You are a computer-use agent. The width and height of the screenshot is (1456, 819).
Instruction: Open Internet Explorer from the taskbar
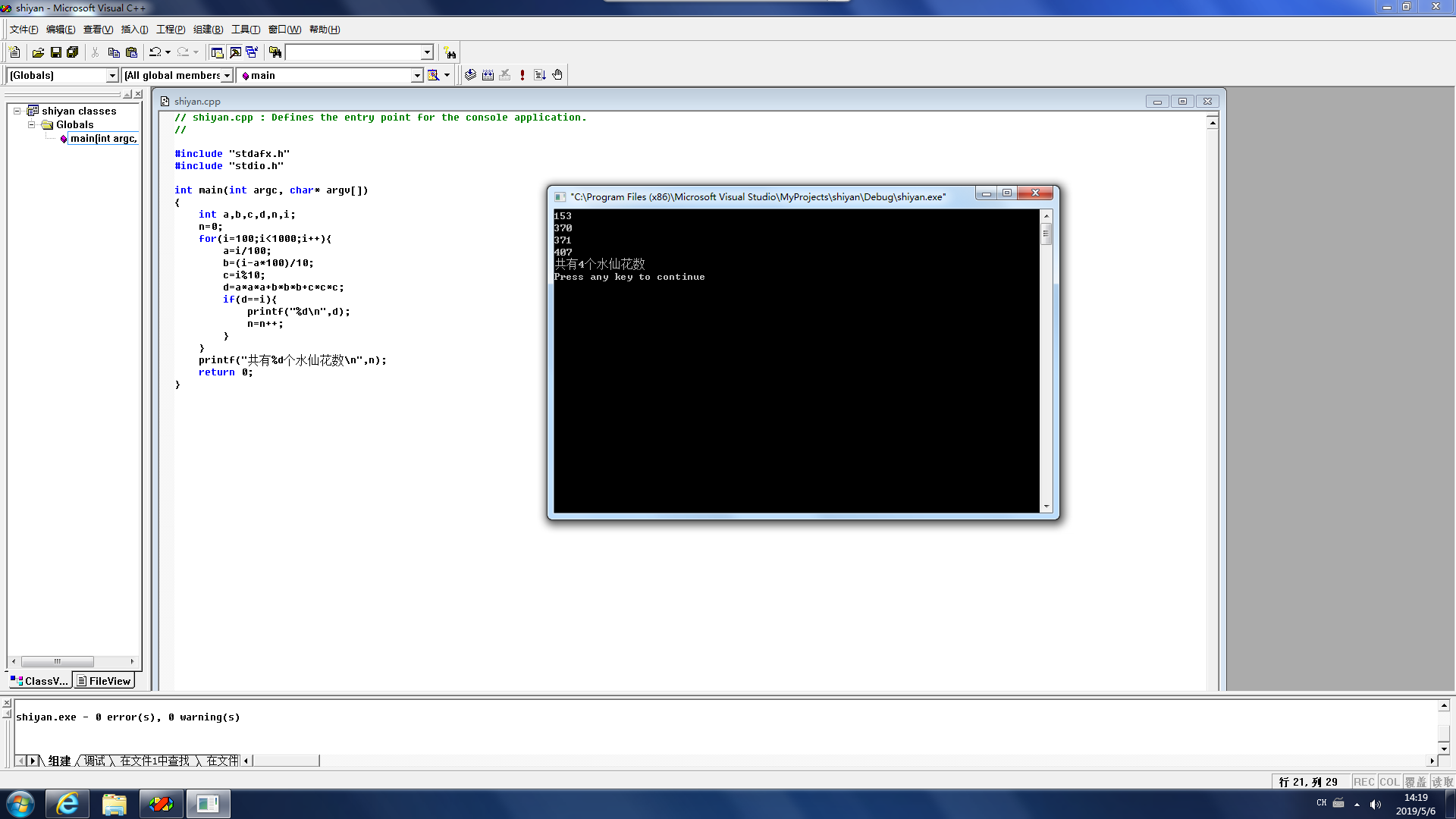[x=67, y=804]
